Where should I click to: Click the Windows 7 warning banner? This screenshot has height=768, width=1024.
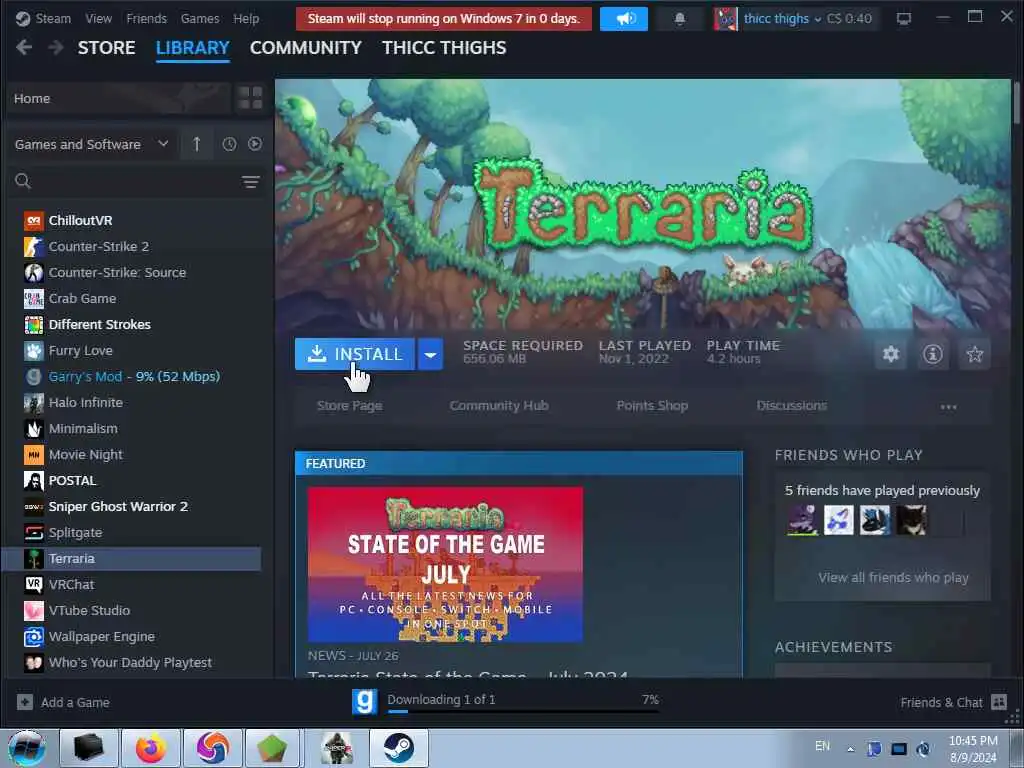click(x=443, y=18)
